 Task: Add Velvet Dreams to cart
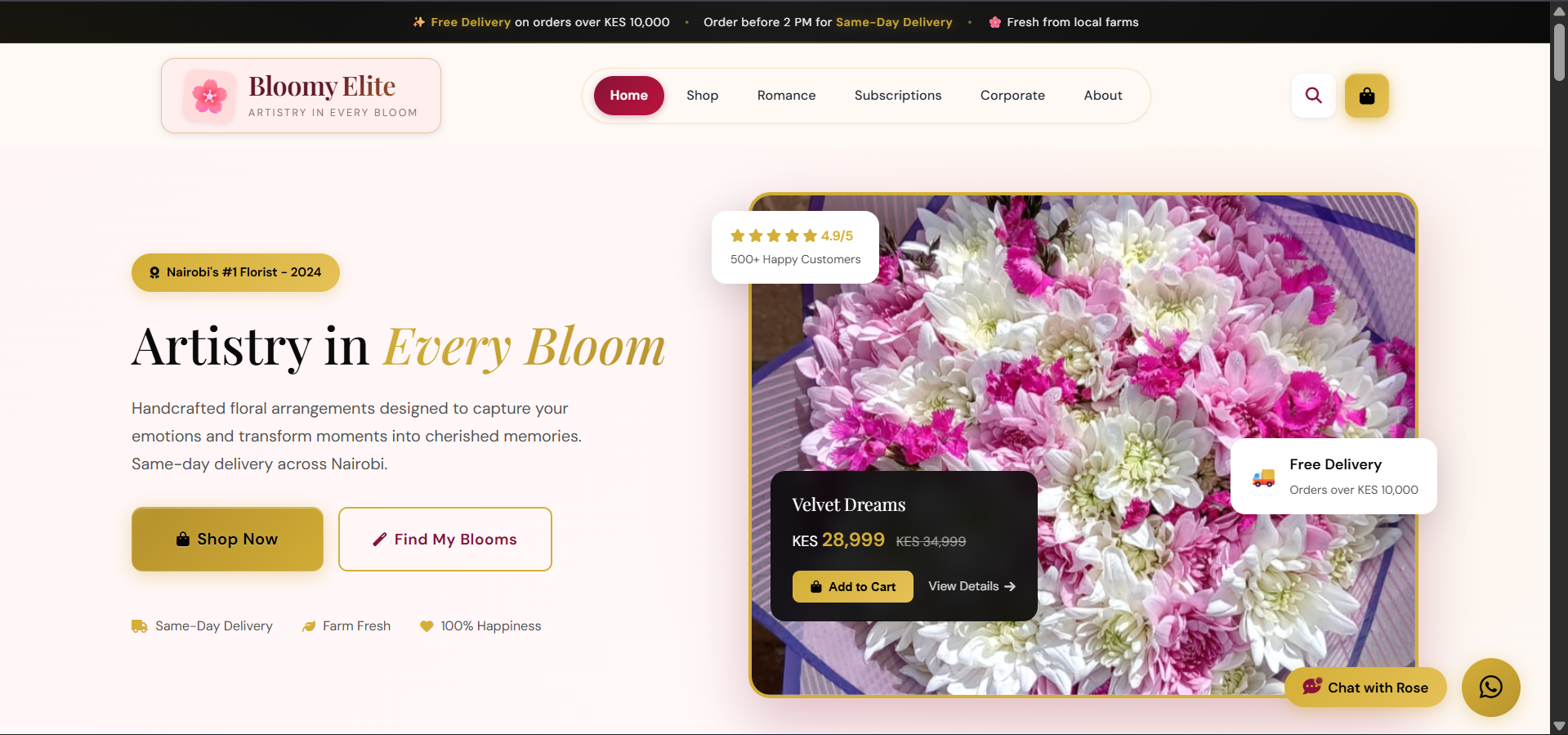852,586
